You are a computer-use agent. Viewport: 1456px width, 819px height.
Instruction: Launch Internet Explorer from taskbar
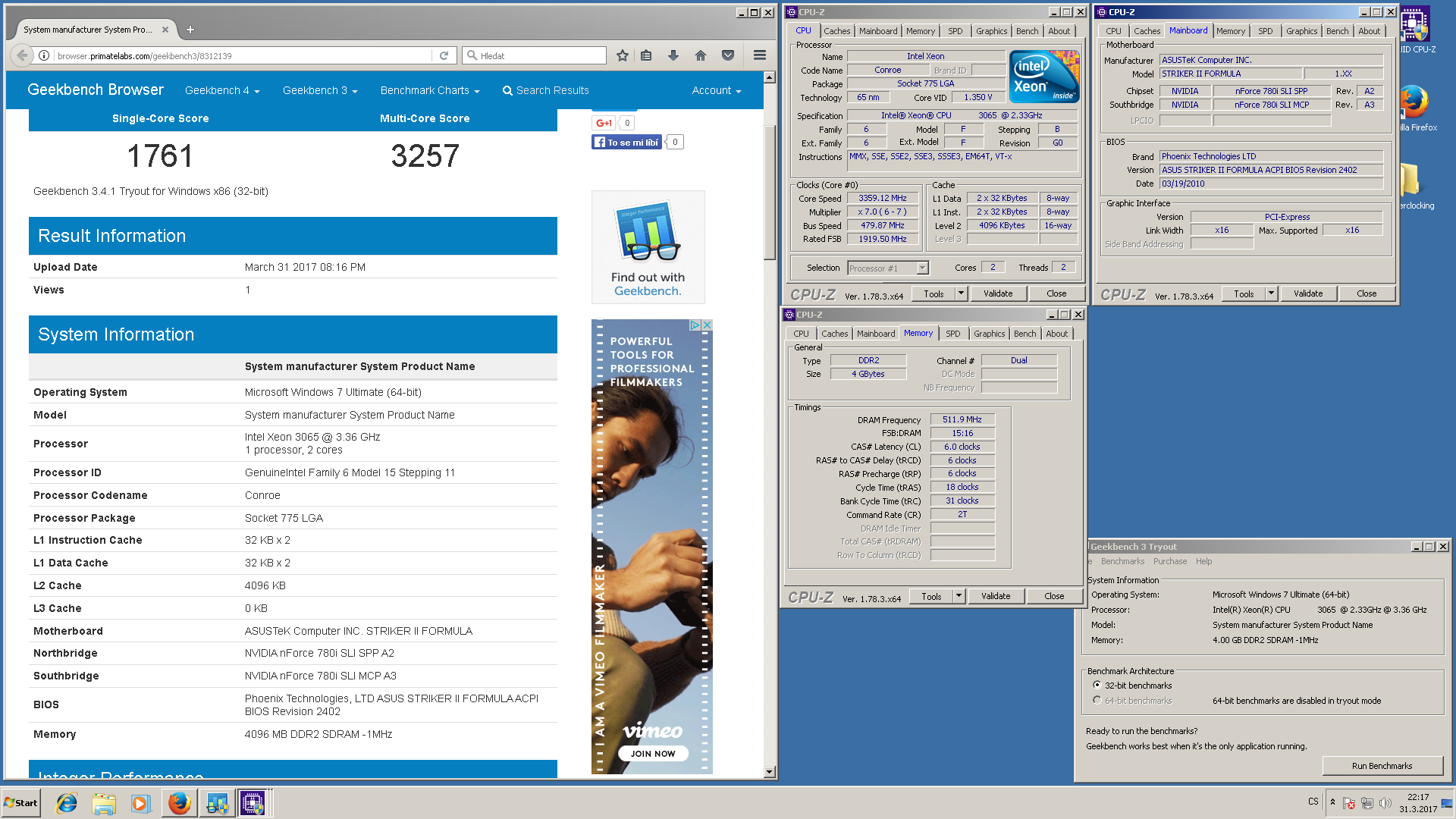pos(67,803)
